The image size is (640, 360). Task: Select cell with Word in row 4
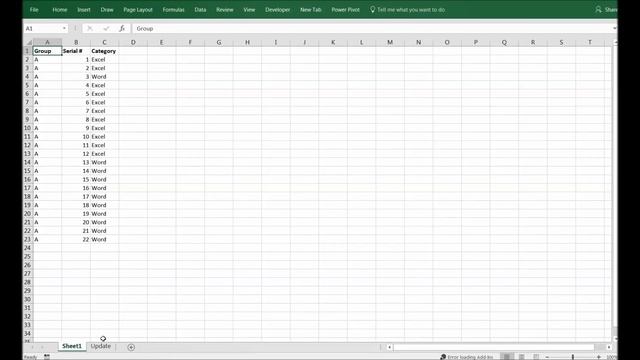[x=104, y=77]
